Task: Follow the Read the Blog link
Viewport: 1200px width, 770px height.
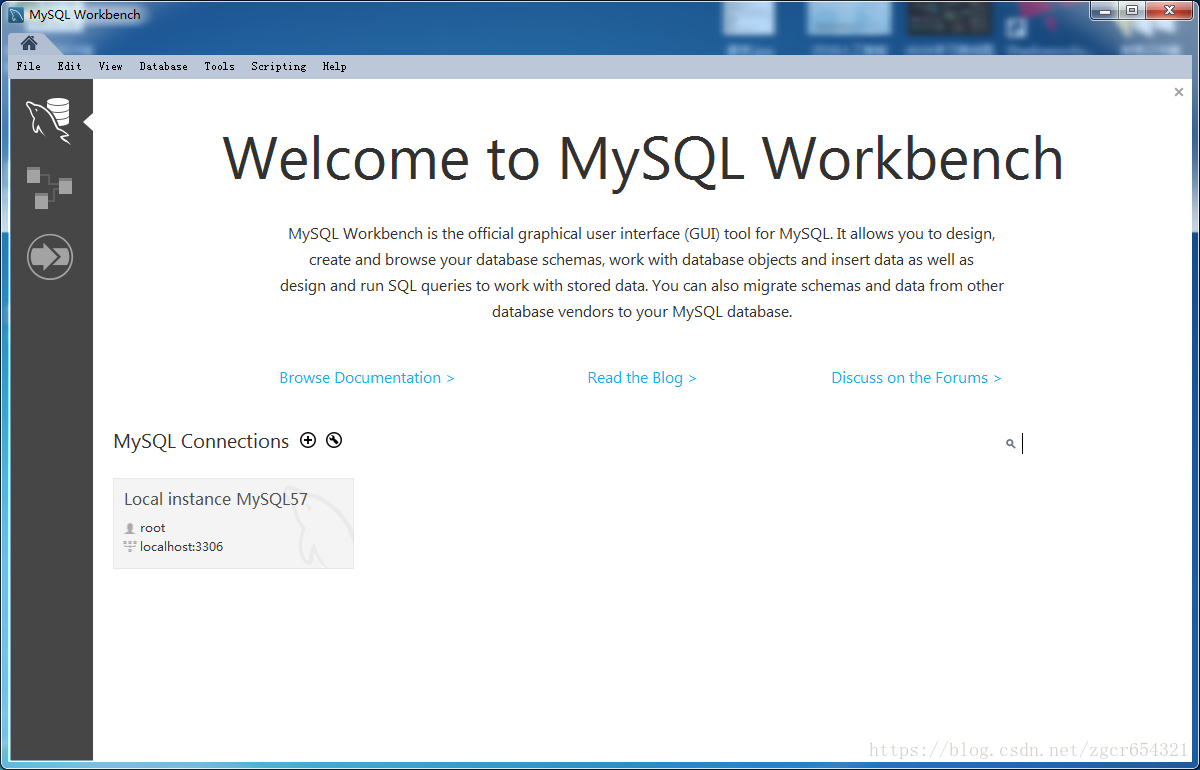Action: [642, 378]
